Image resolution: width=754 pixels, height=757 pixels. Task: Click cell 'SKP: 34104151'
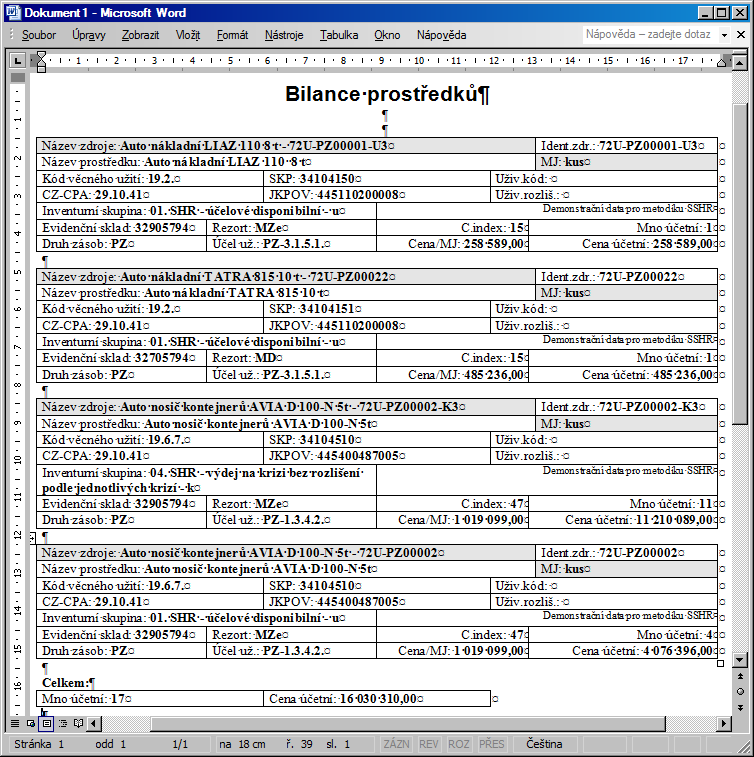(377, 309)
